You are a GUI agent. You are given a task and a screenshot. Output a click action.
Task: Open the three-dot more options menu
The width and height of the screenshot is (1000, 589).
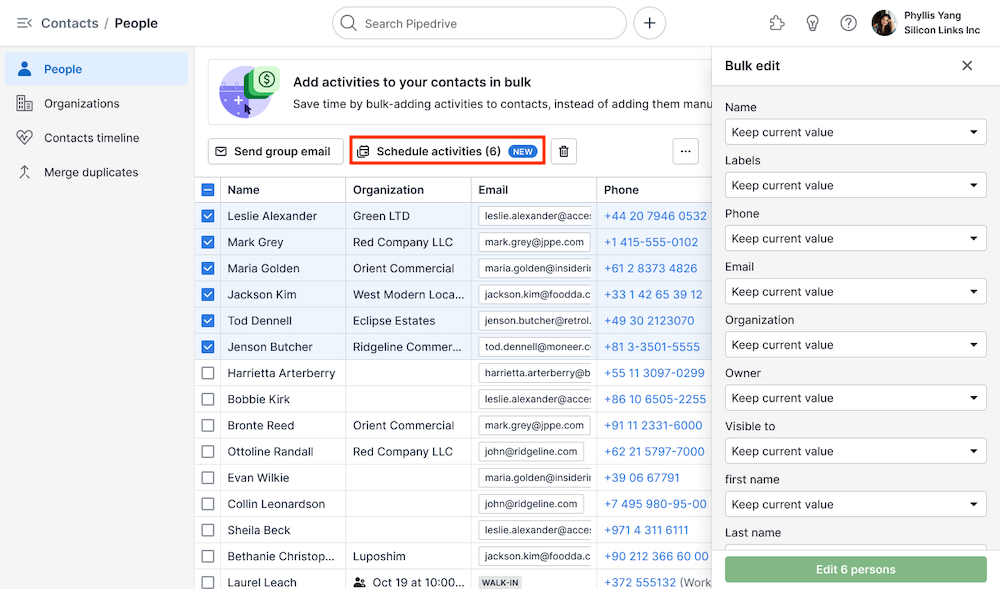685,151
